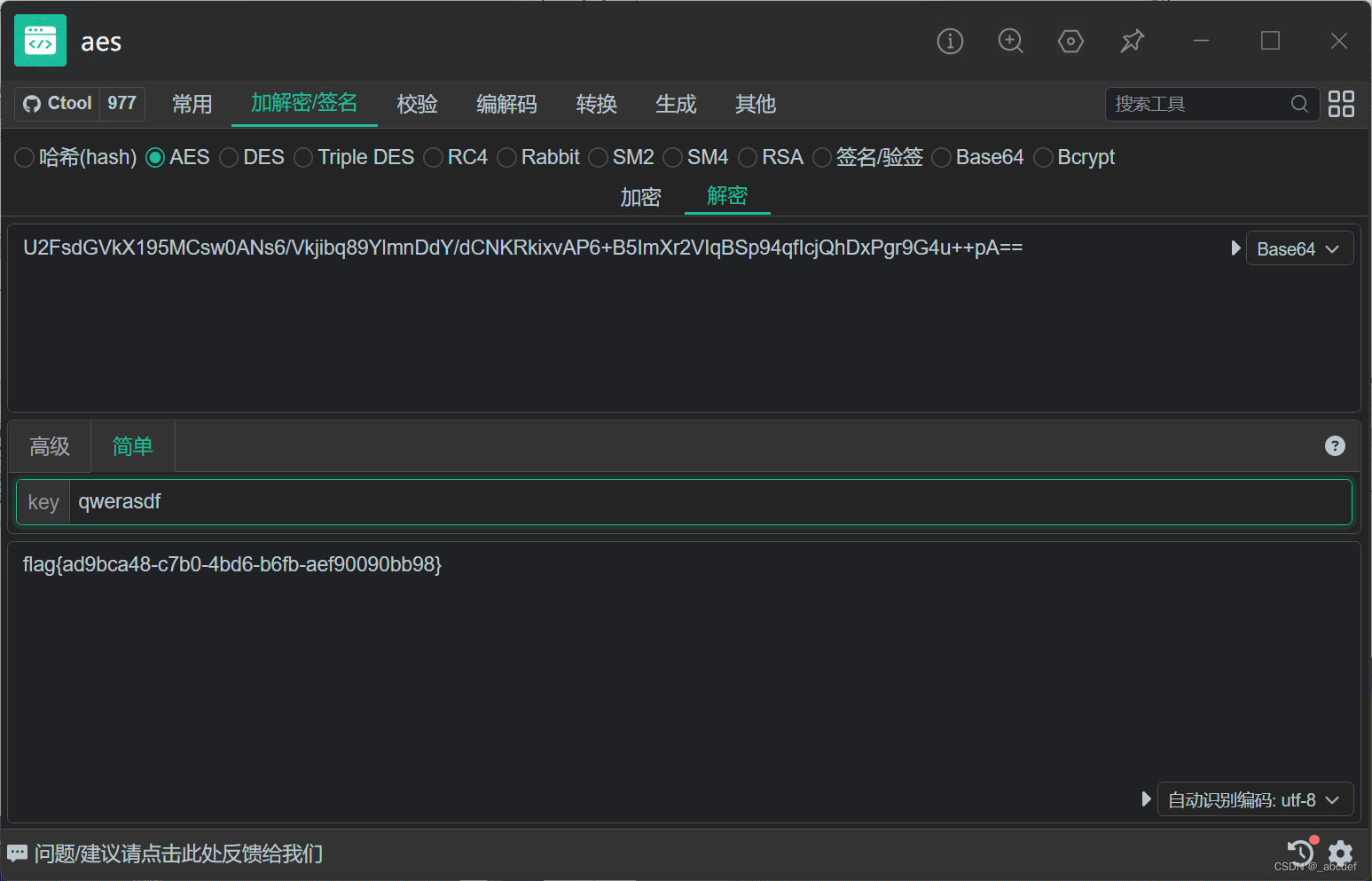Pin the window with the pin icon
This screenshot has height=881, width=1372.
point(1132,41)
